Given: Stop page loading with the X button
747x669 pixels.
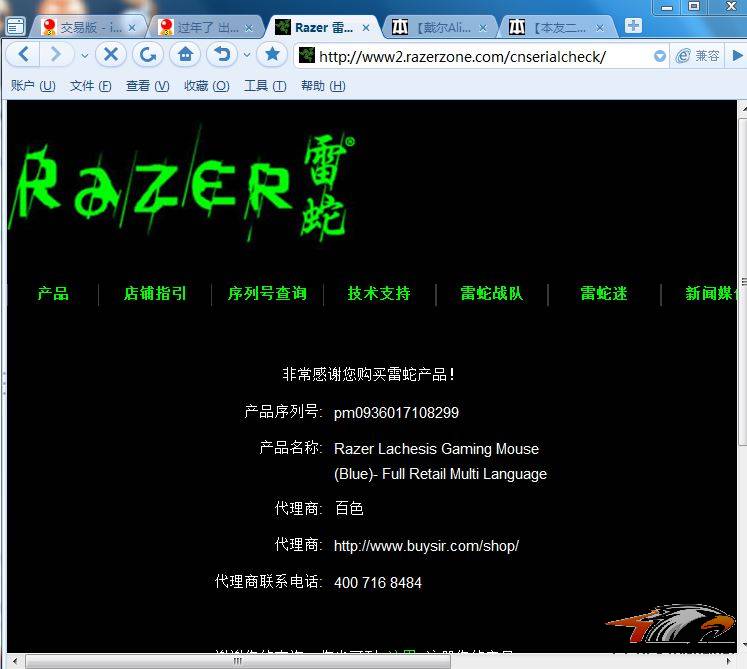Looking at the screenshot, I should [111, 54].
